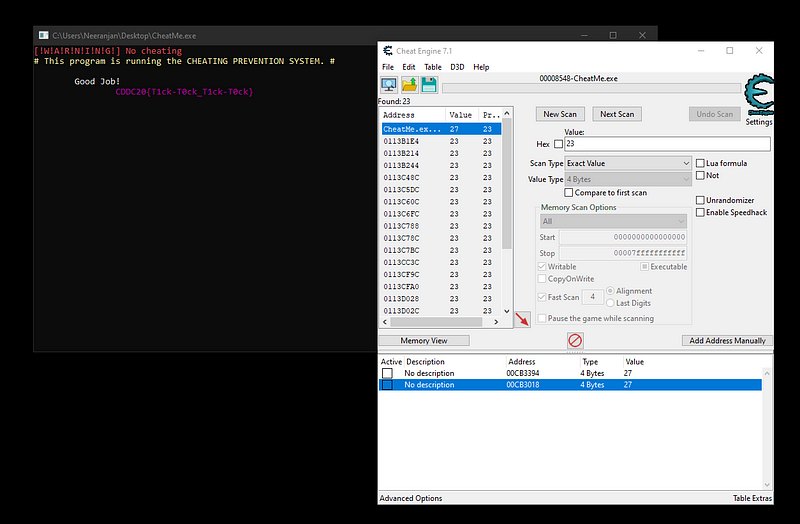Toggle the Executable checkbox

tap(644, 266)
